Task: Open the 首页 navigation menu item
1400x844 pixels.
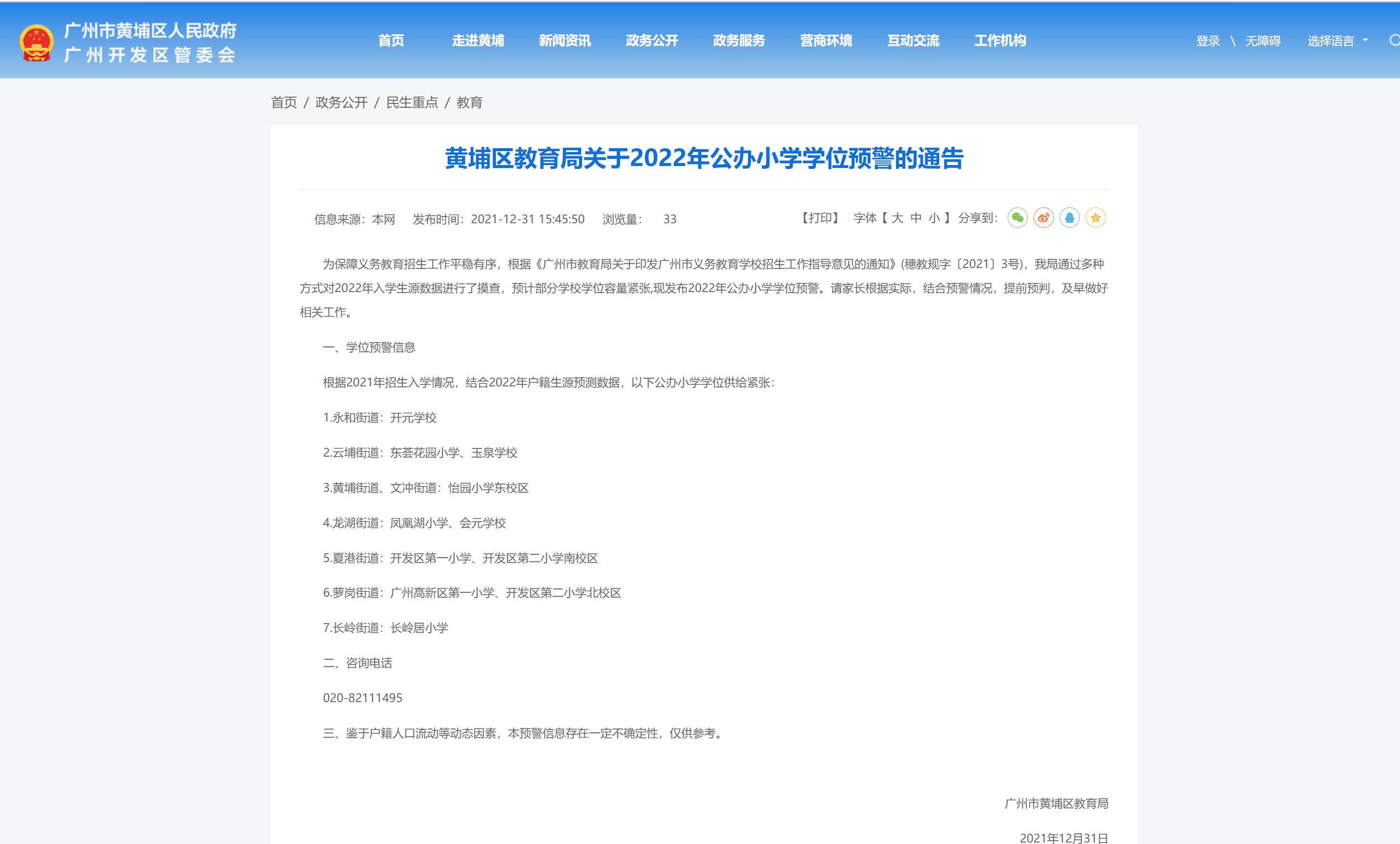Action: [x=391, y=40]
